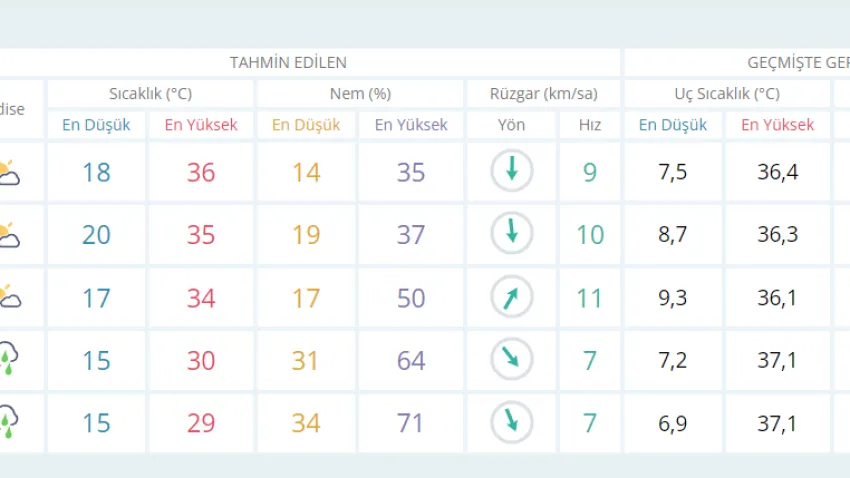Click the partly cloudy icon in the 18° low row
The image size is (850, 478).
(x=9, y=172)
